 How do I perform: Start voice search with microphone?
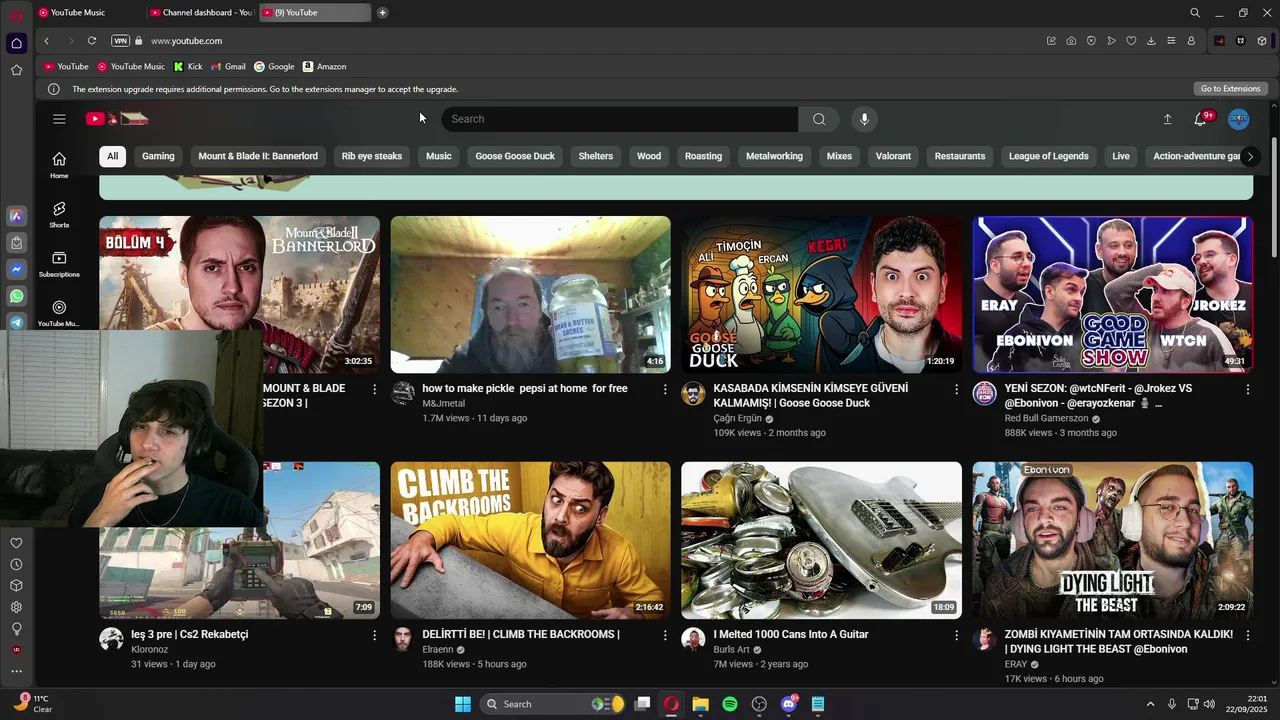(865, 119)
